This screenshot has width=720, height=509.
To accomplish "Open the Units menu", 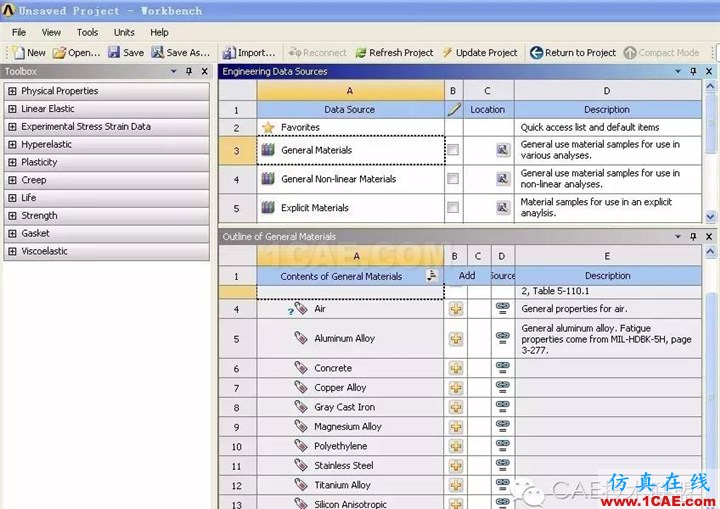I will [x=124, y=32].
